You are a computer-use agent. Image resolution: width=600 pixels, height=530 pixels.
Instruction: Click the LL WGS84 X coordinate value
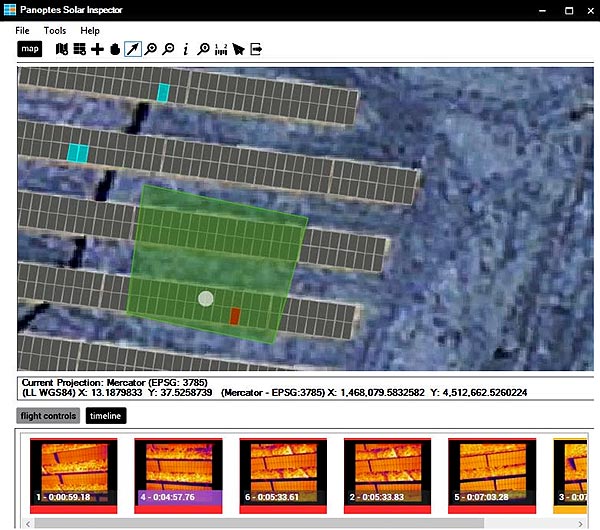[x=117, y=393]
